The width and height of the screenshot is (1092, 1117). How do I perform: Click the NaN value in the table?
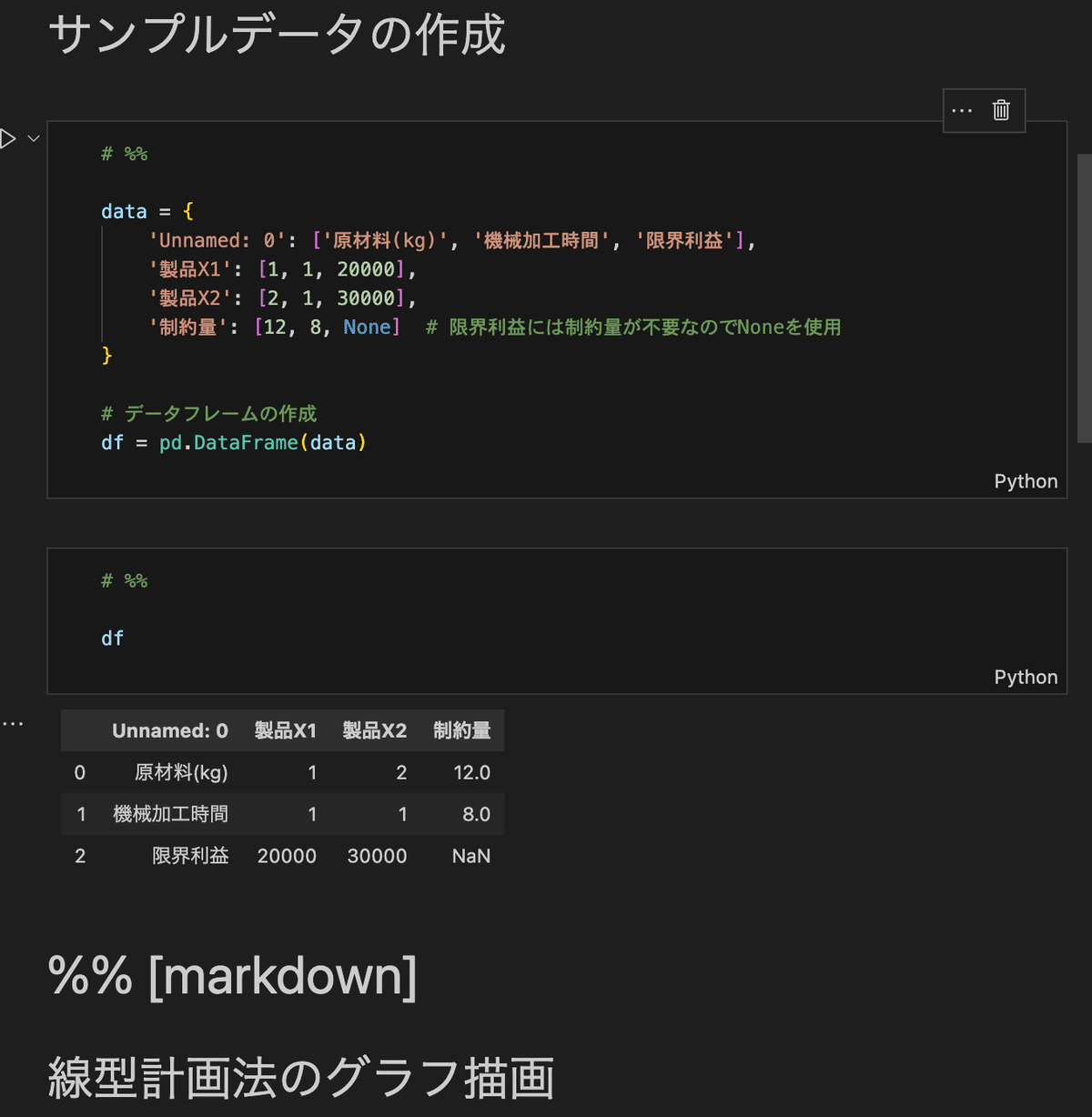pos(470,855)
